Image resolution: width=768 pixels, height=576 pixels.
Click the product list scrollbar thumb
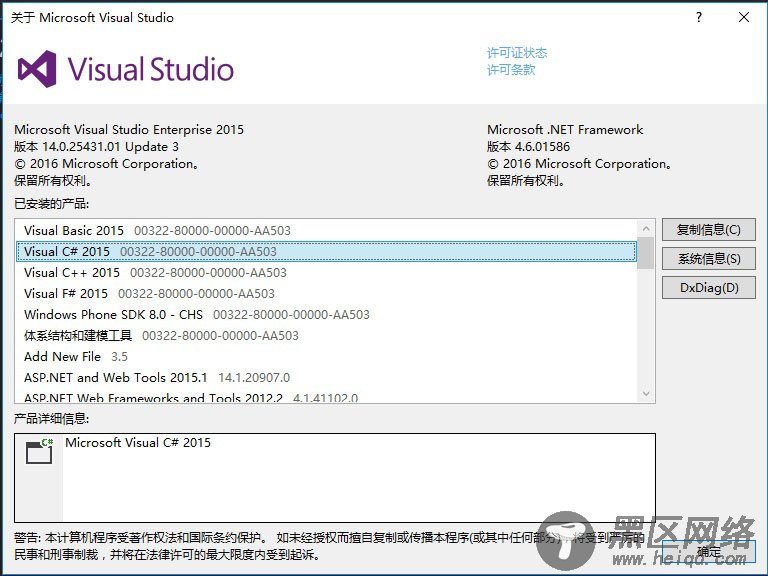click(646, 253)
